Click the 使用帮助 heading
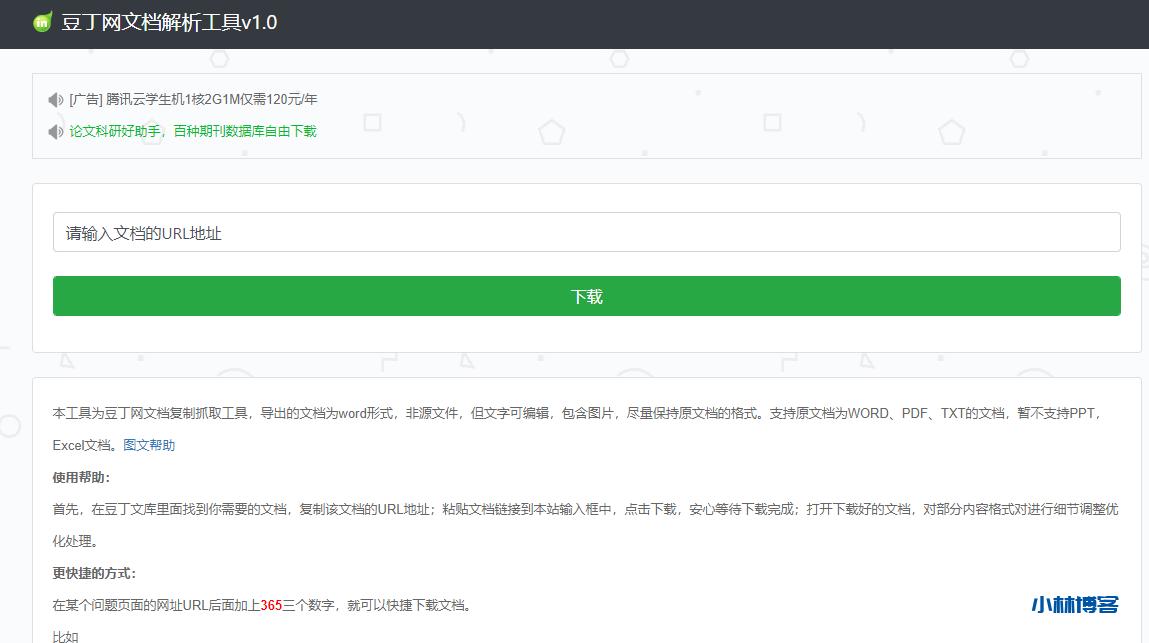The height and width of the screenshot is (643, 1149). [82, 478]
